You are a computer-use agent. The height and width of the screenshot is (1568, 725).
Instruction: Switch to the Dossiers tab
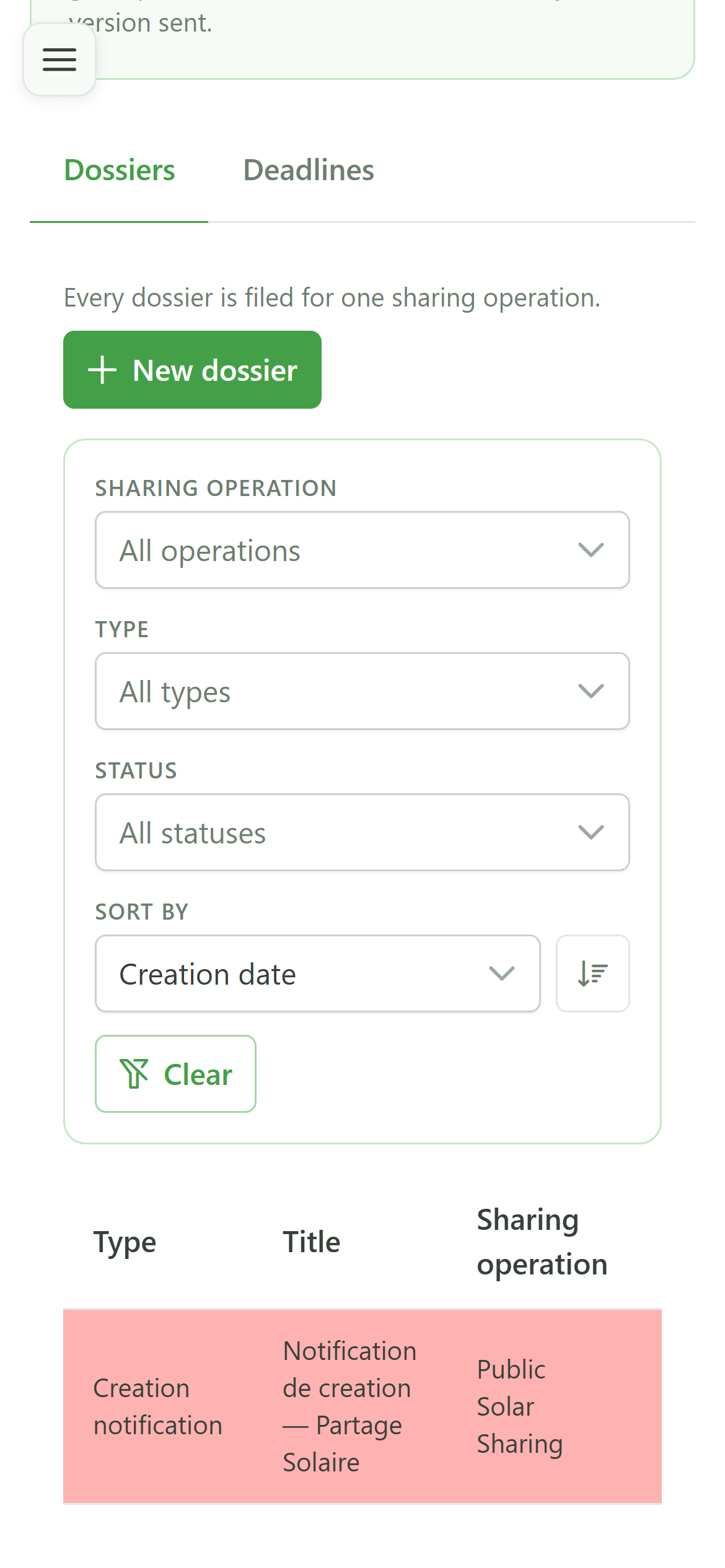119,170
